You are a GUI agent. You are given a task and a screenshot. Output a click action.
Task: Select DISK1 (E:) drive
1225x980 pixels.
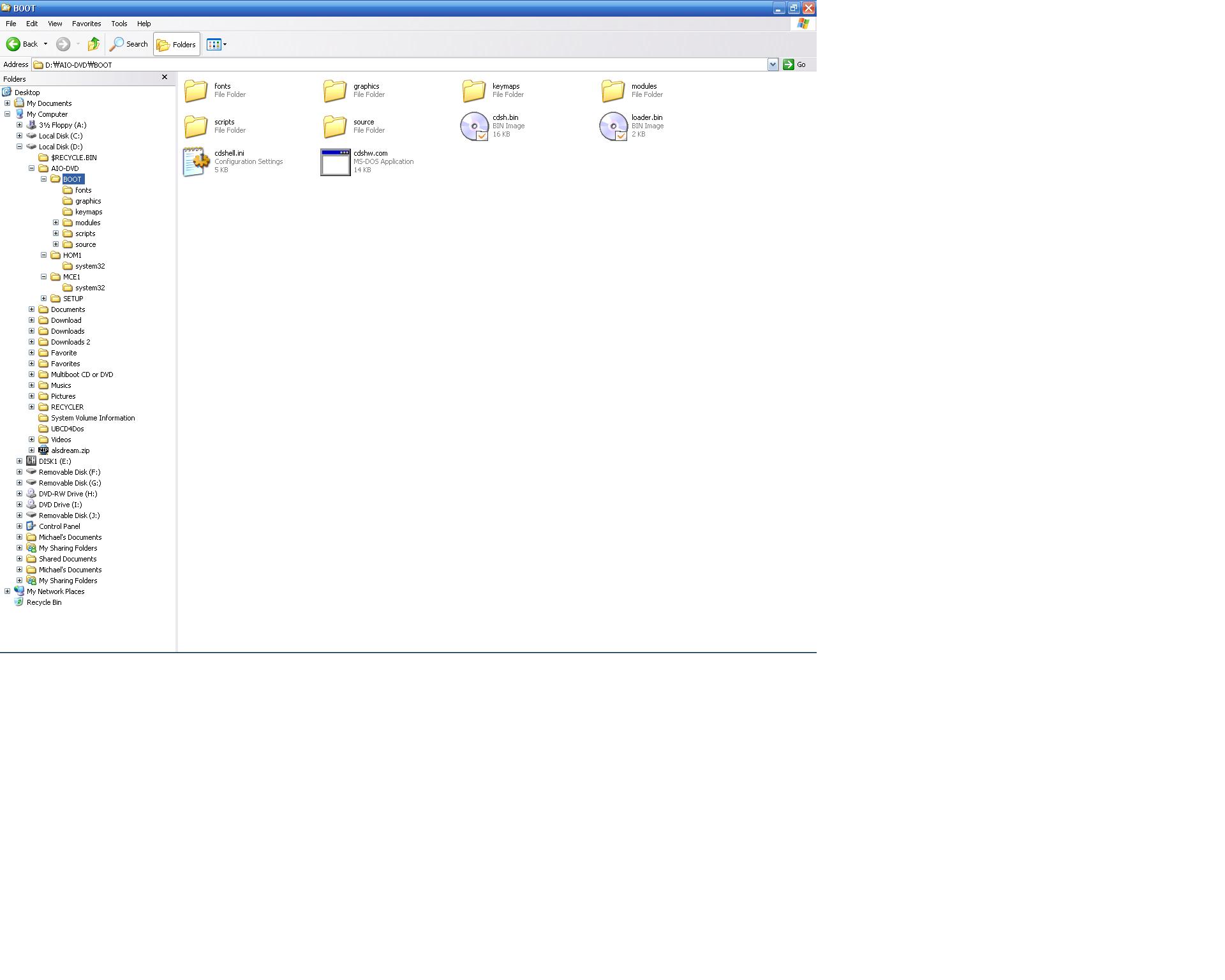pyautogui.click(x=55, y=461)
